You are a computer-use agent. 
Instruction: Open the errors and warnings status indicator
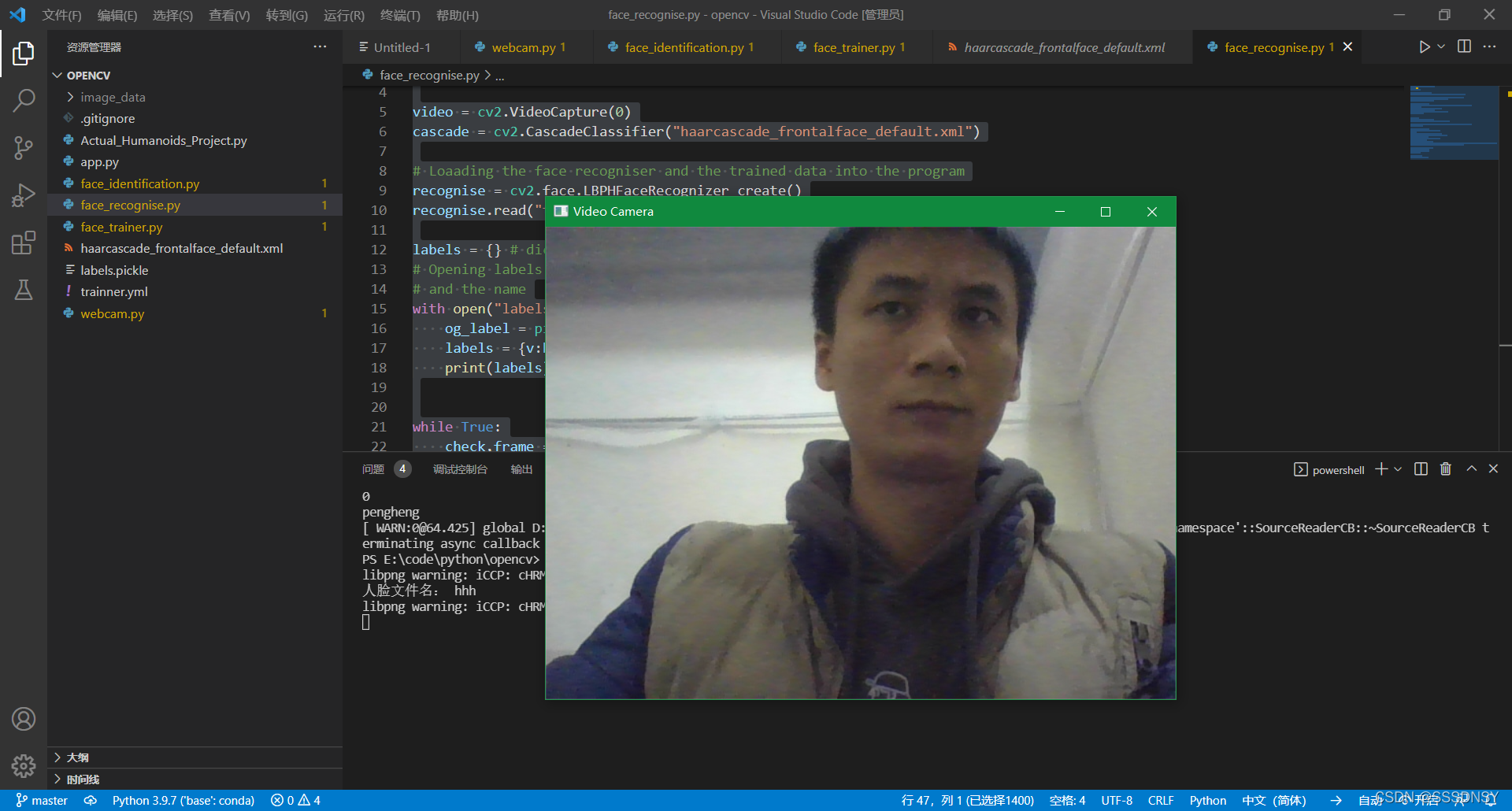coord(295,800)
